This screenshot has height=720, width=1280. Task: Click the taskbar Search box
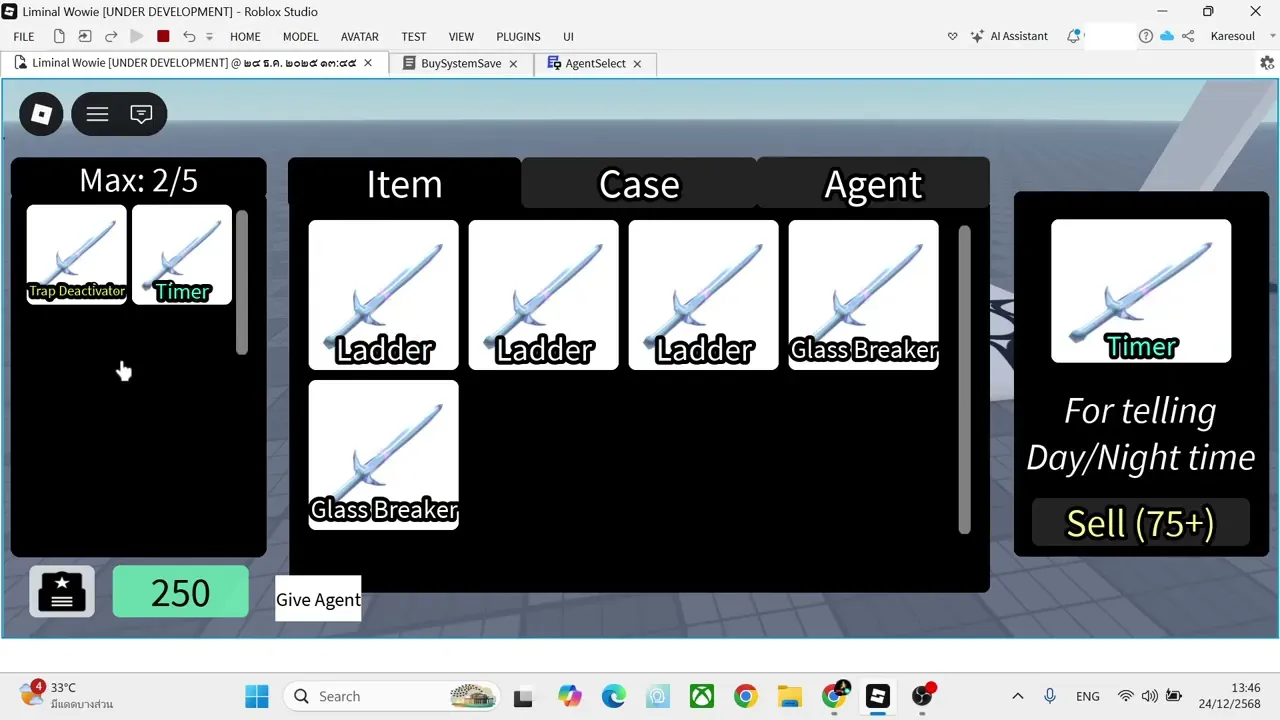391,696
